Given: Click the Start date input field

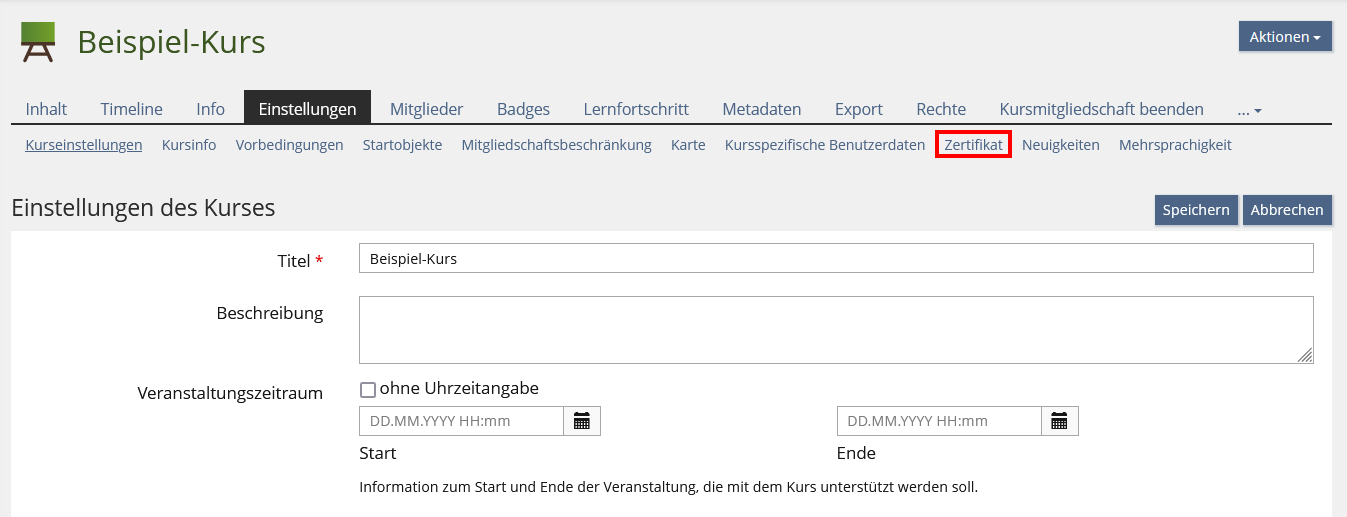Looking at the screenshot, I should point(461,421).
